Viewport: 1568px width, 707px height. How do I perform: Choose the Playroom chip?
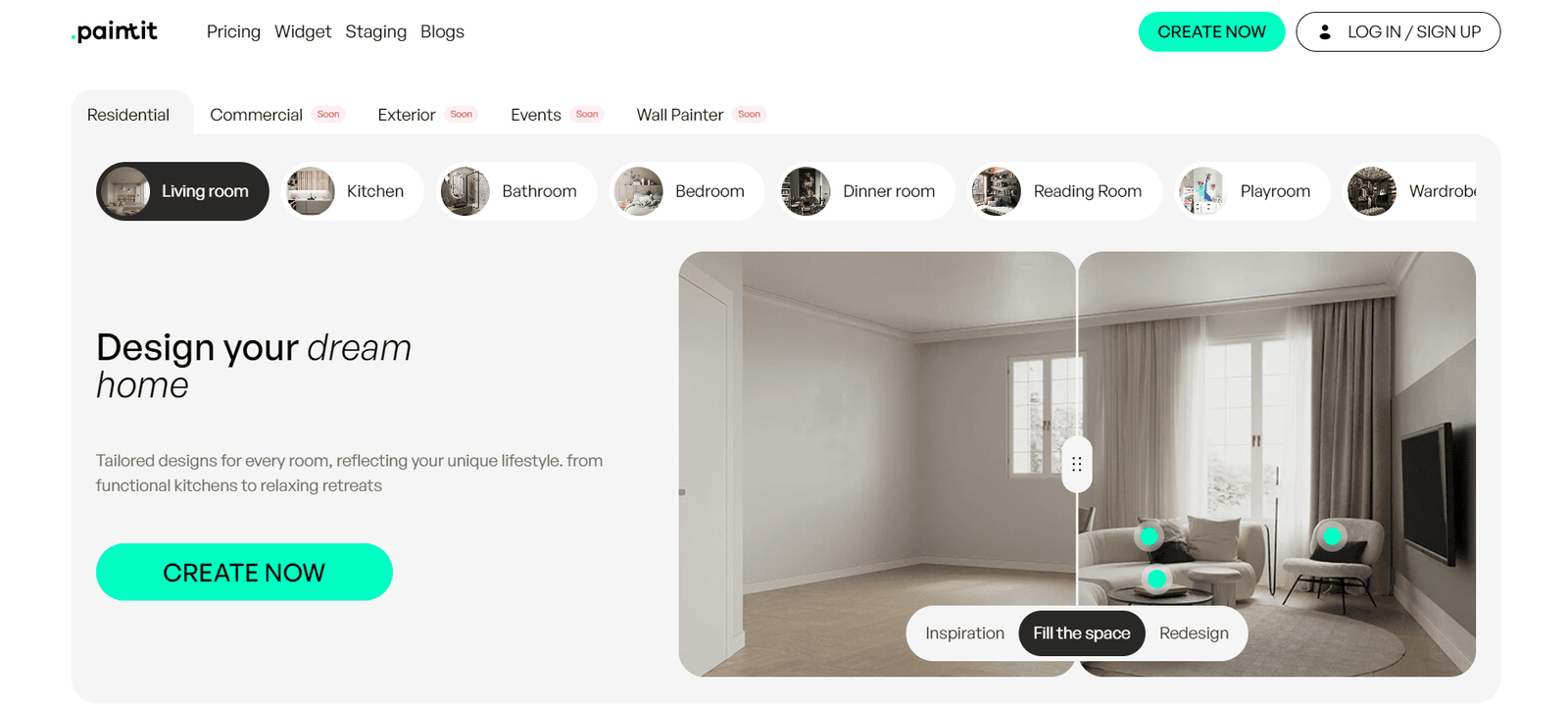coord(1252,191)
